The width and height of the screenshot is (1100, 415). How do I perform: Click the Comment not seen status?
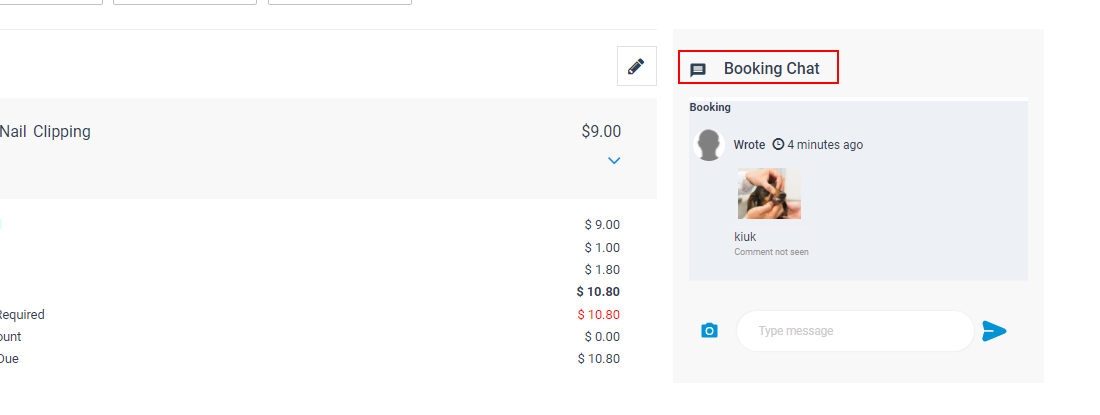tap(772, 252)
